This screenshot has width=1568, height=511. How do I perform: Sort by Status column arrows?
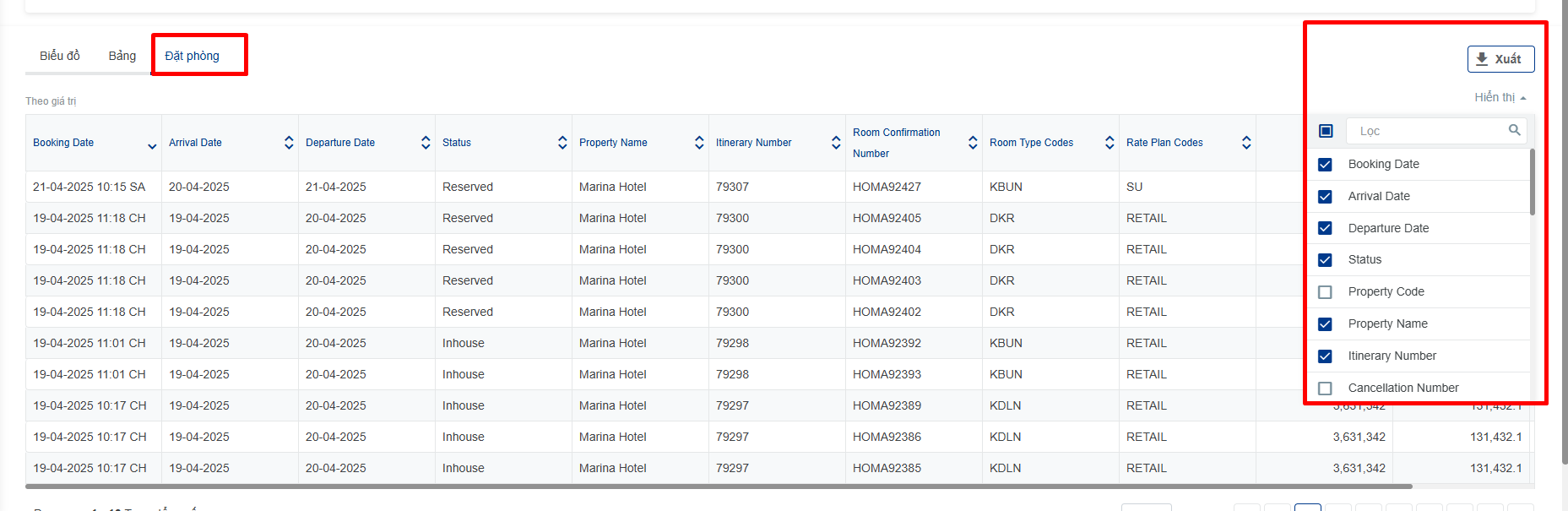click(x=562, y=143)
